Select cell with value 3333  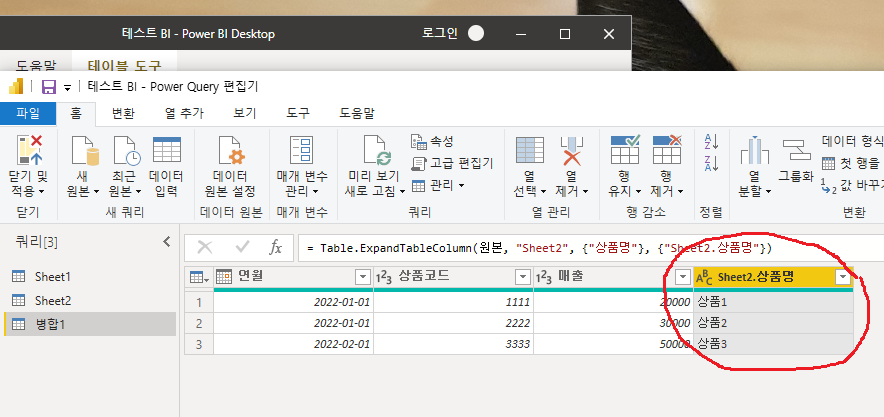pos(453,344)
